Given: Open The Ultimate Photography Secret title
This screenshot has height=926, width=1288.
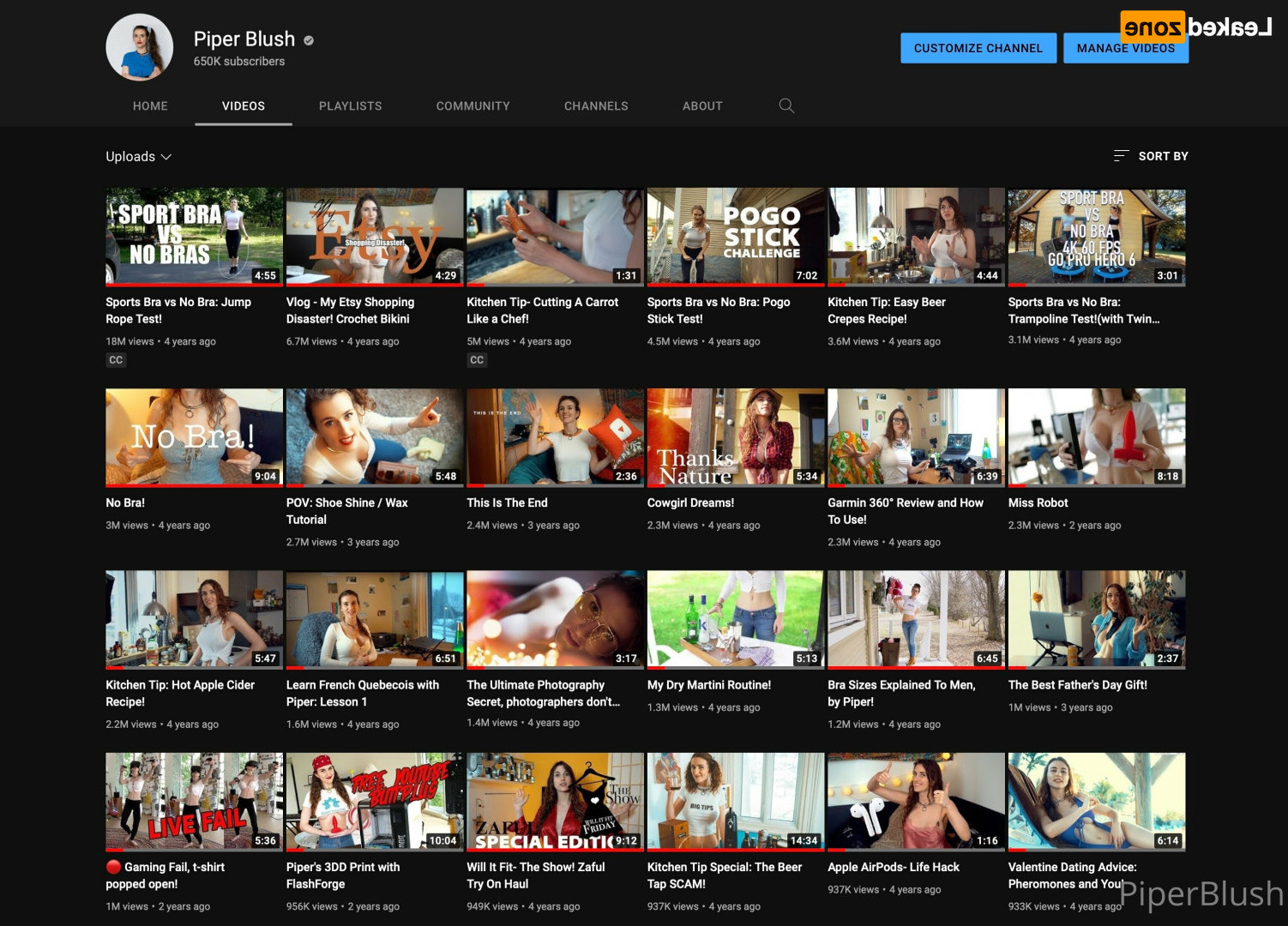Looking at the screenshot, I should point(544,693).
